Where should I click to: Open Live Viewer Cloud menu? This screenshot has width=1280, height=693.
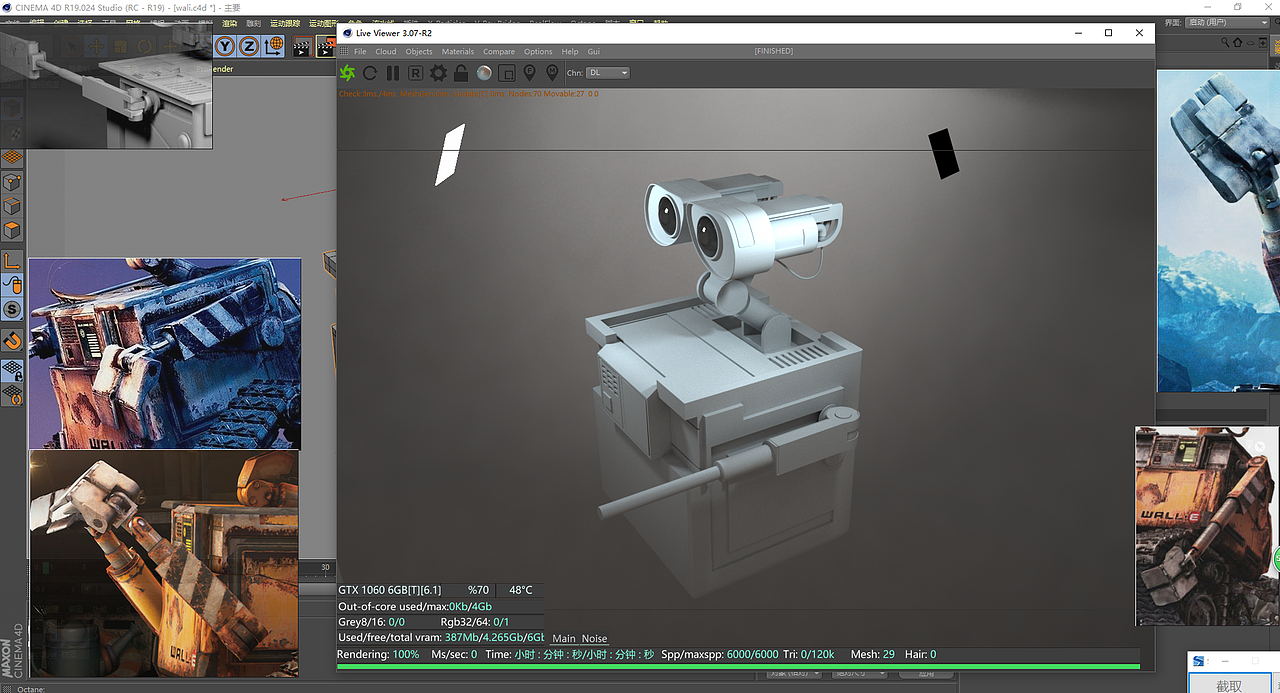tap(386, 51)
